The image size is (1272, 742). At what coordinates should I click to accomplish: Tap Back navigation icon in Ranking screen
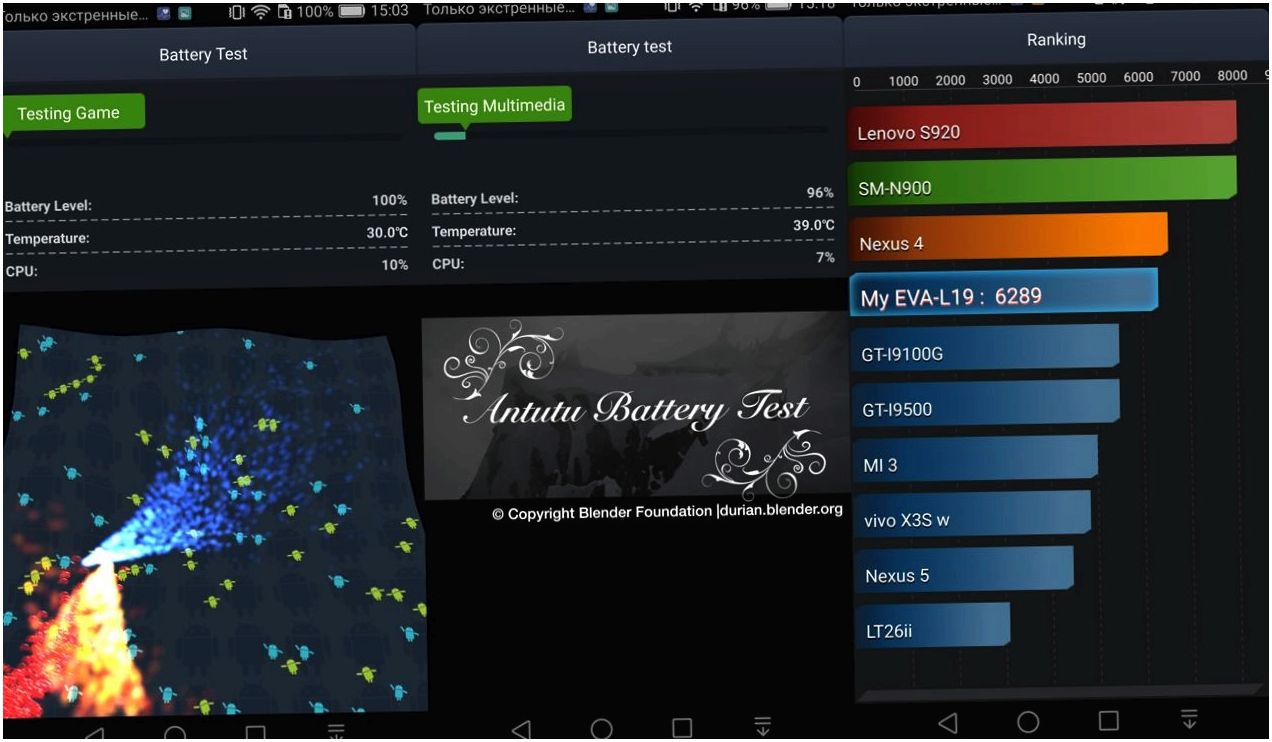pos(948,722)
